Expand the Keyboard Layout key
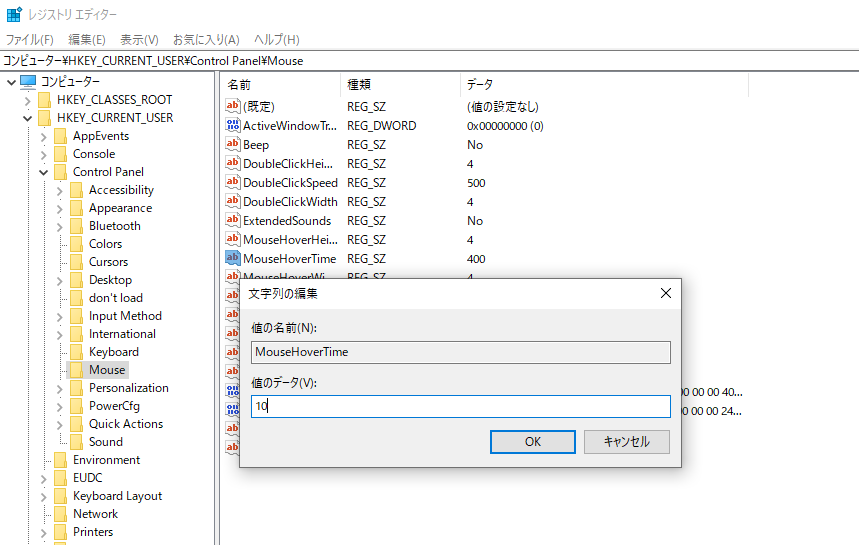The image size is (859, 545). tap(43, 497)
